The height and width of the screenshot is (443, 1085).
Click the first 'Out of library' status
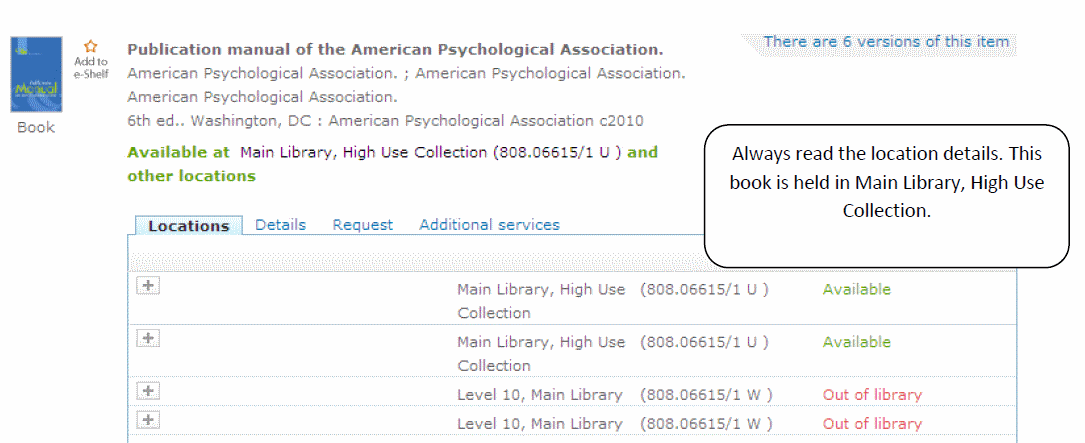872,395
